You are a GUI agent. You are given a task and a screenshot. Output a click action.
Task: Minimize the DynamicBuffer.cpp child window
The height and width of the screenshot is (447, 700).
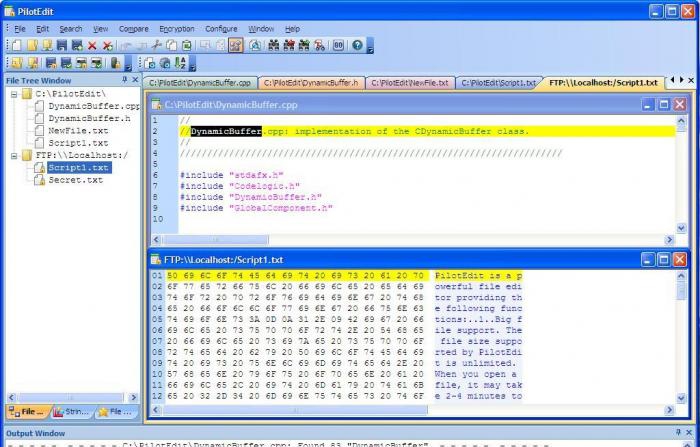tap(648, 104)
